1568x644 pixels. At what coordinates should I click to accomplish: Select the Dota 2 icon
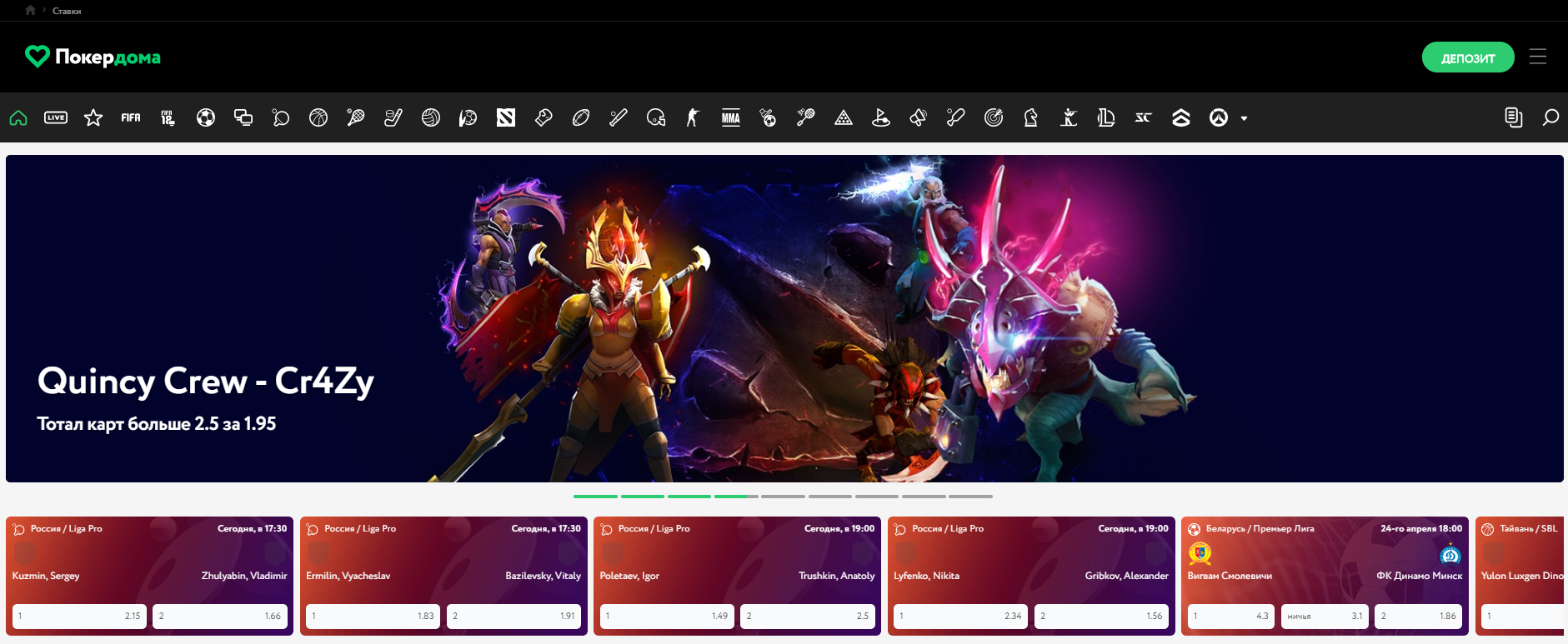pos(506,117)
